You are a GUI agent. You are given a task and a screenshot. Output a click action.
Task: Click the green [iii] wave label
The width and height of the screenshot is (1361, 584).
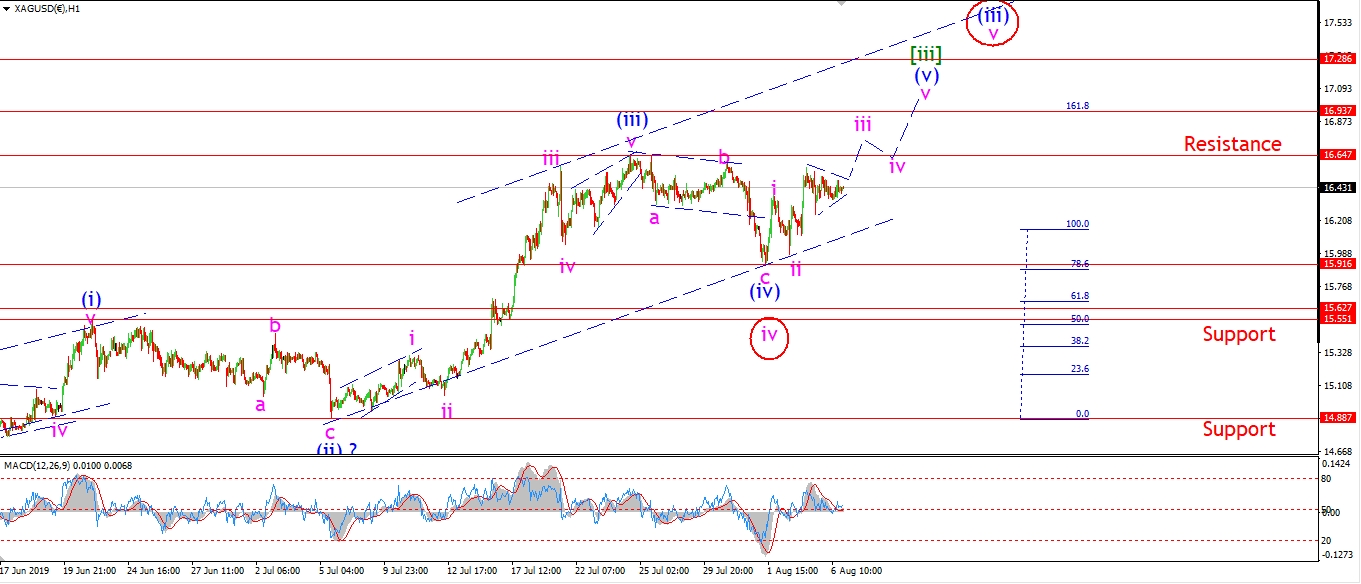coord(925,54)
